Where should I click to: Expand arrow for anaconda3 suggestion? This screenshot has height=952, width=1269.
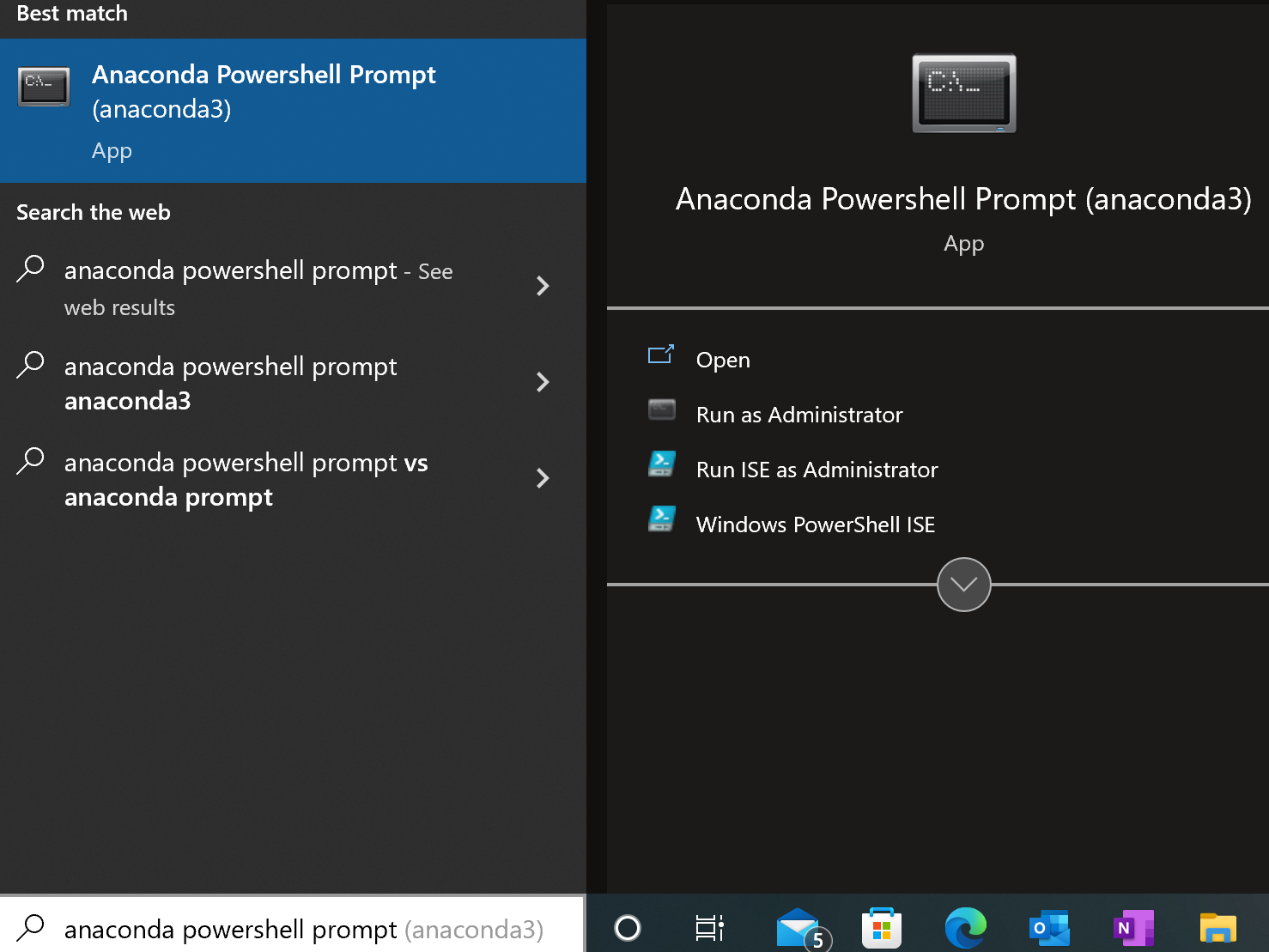pos(543,382)
